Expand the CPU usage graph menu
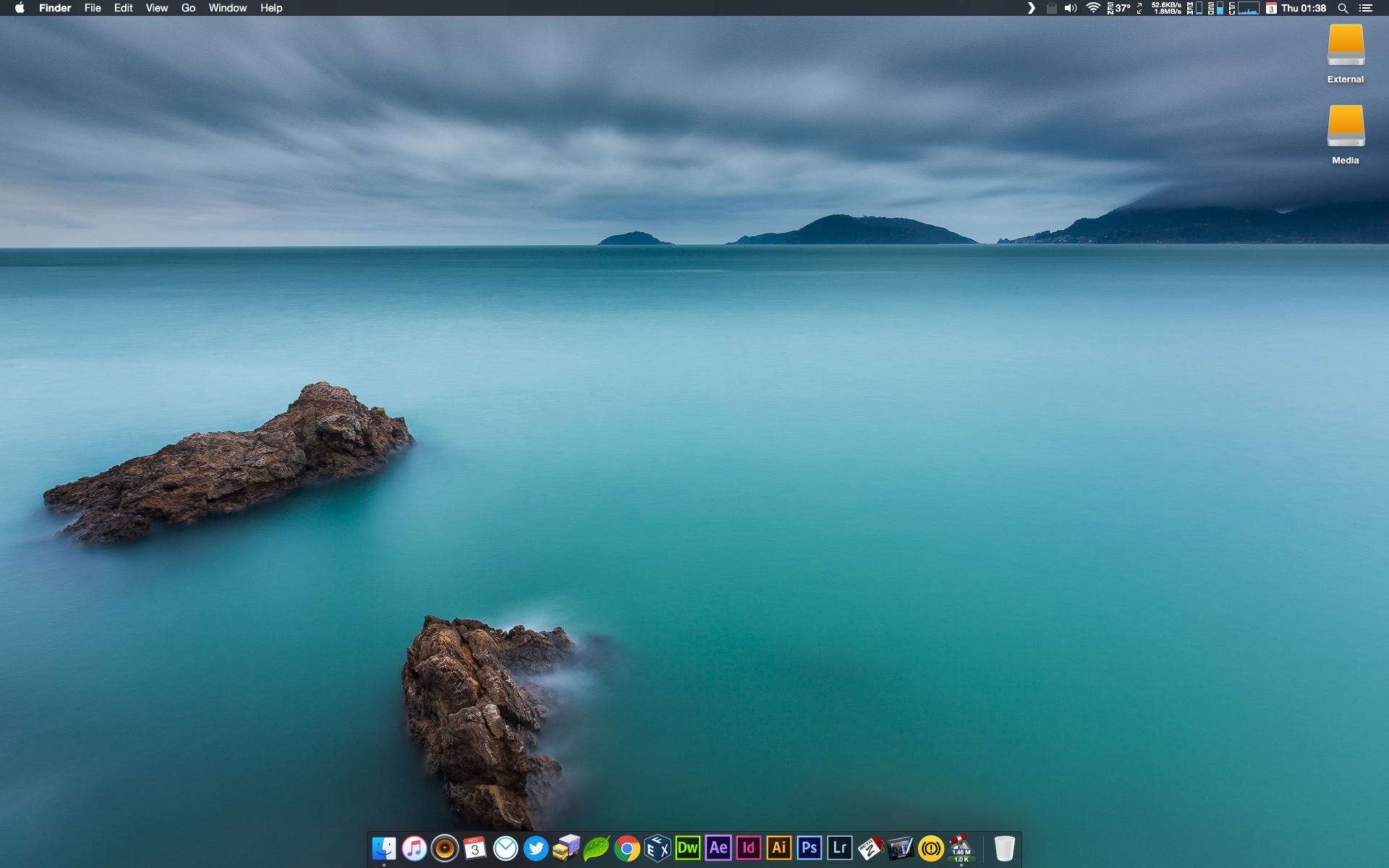Image resolution: width=1389 pixels, height=868 pixels. (x=1248, y=8)
